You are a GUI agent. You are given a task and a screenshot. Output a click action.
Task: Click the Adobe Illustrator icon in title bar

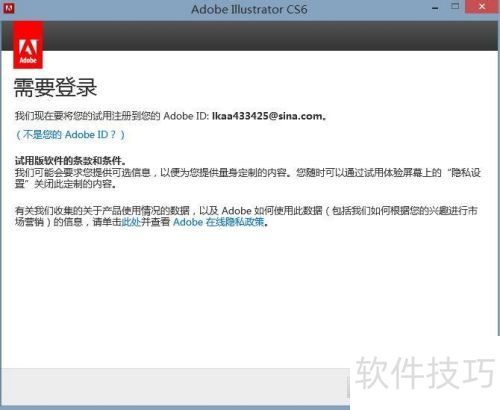(9, 8)
